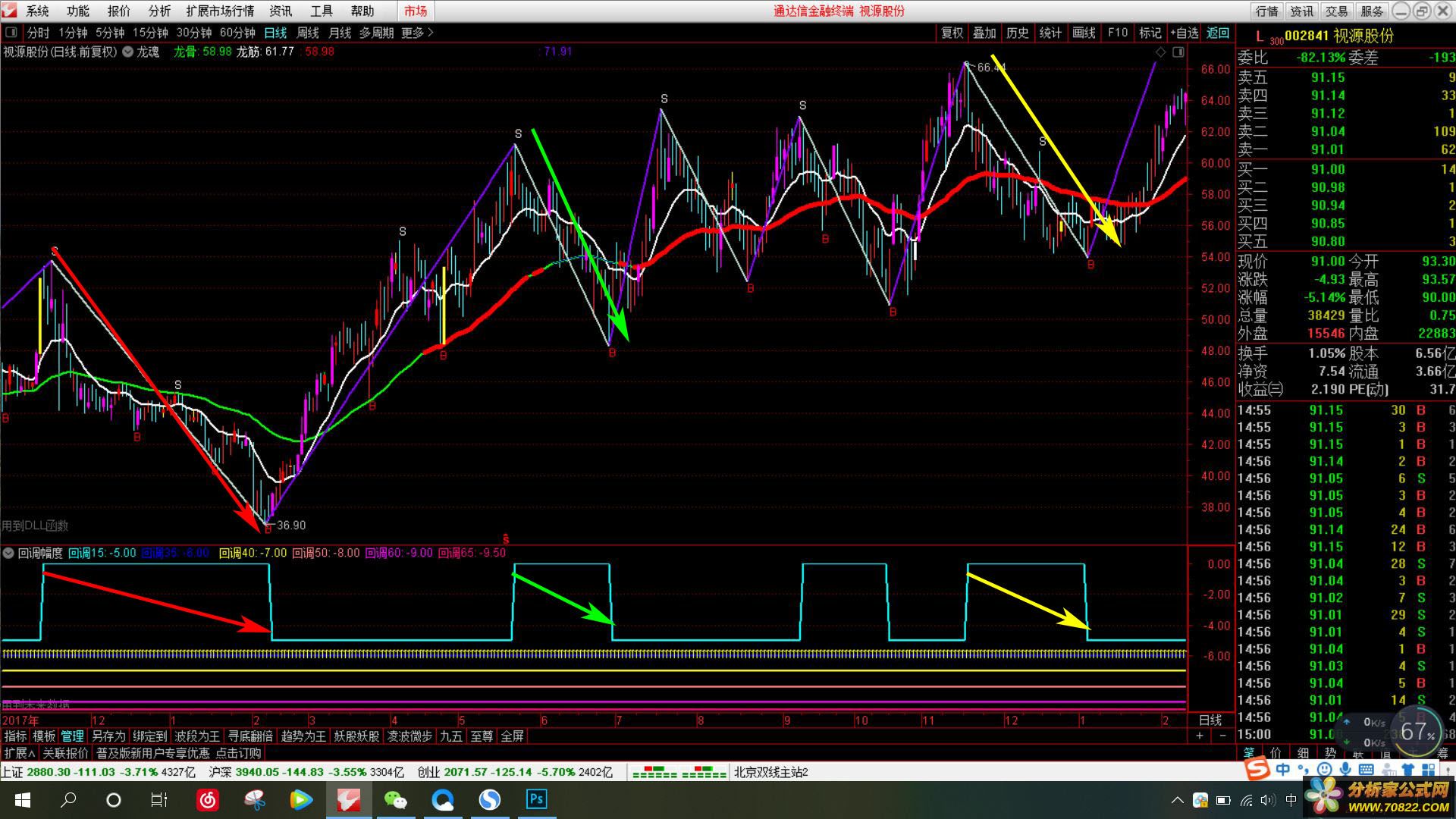Click the 关联报价 button
The image size is (1456, 819).
click(x=65, y=753)
